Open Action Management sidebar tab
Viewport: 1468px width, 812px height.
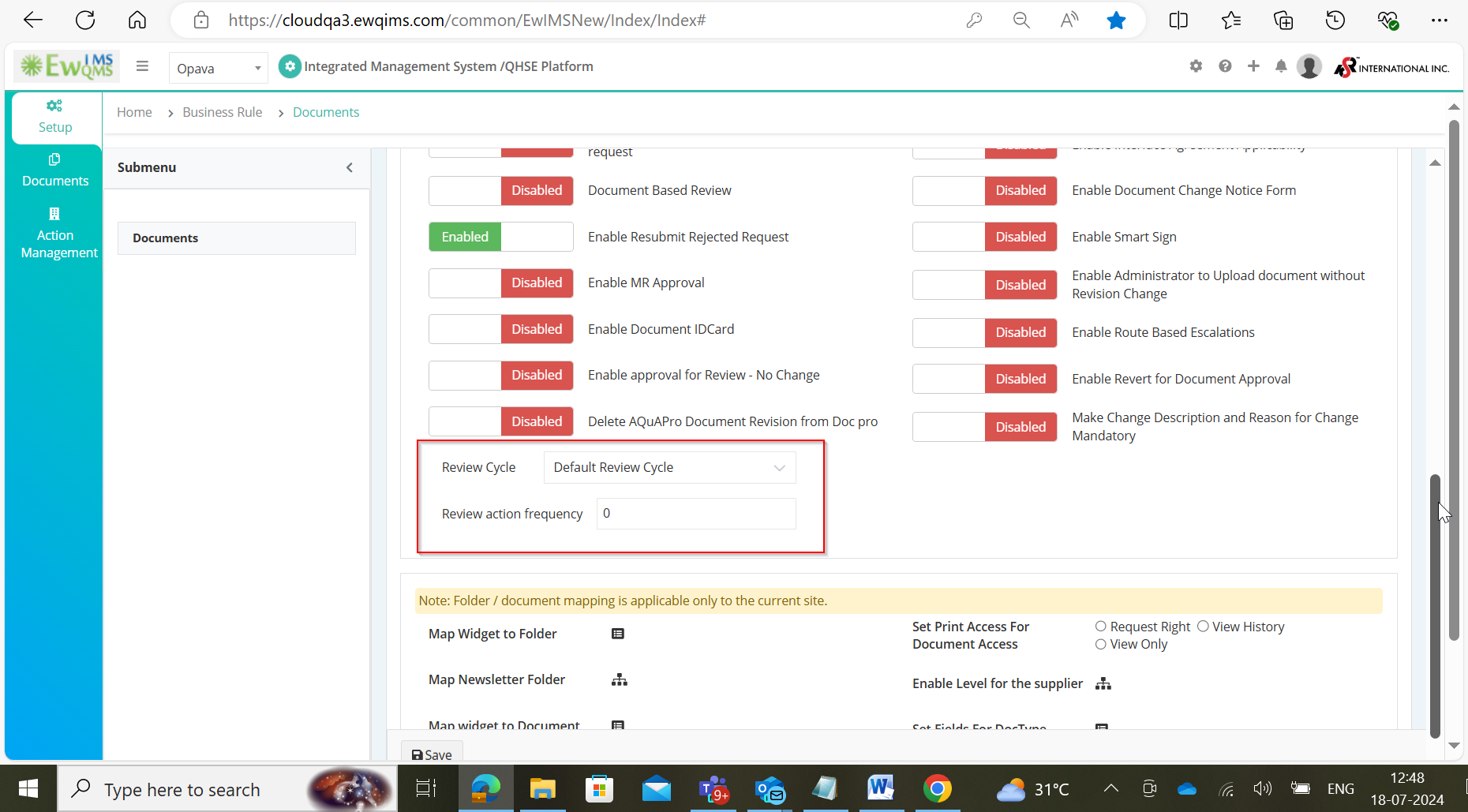click(55, 234)
